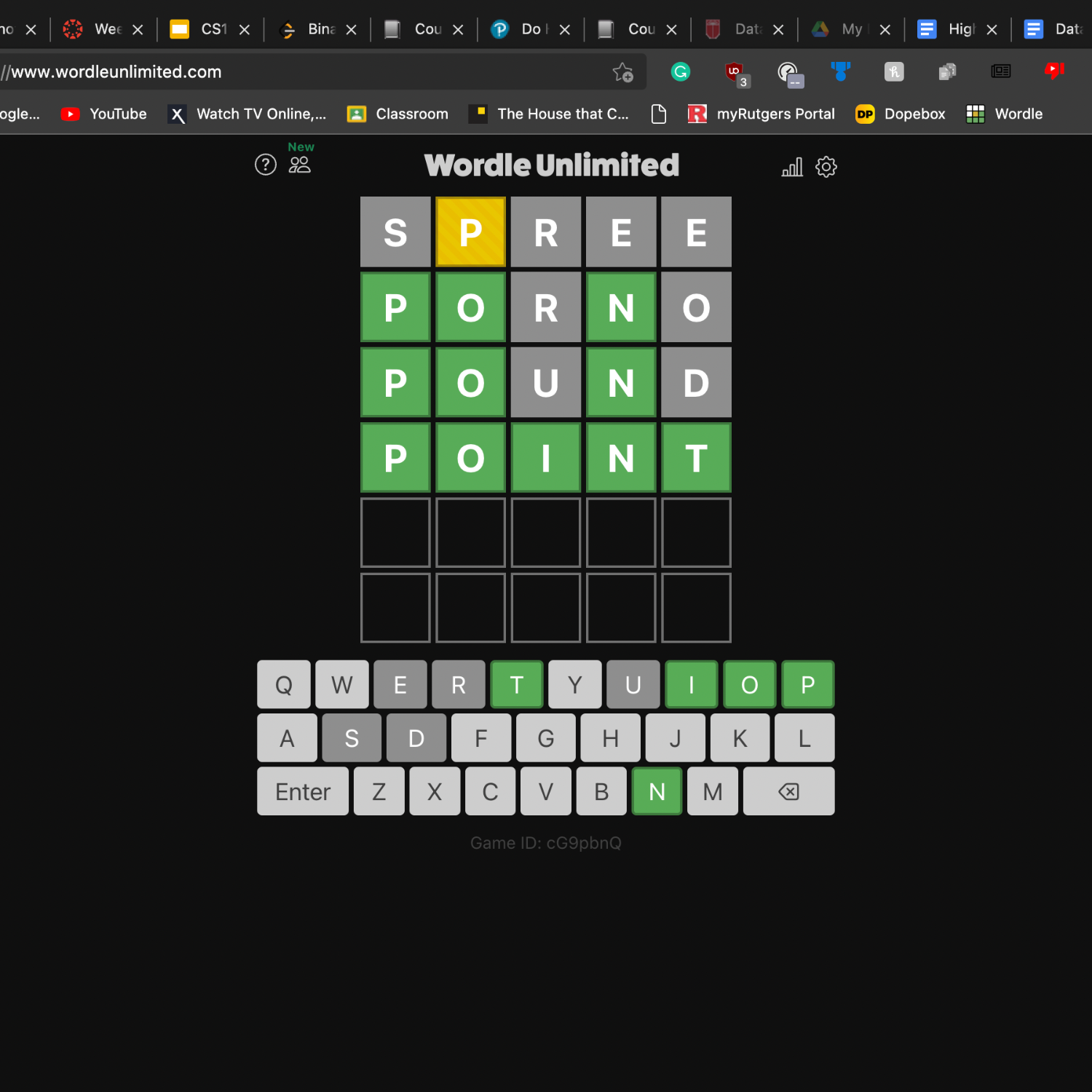1092x1092 pixels.
Task: Click the gray E key on Wordle keyboard
Action: point(400,684)
